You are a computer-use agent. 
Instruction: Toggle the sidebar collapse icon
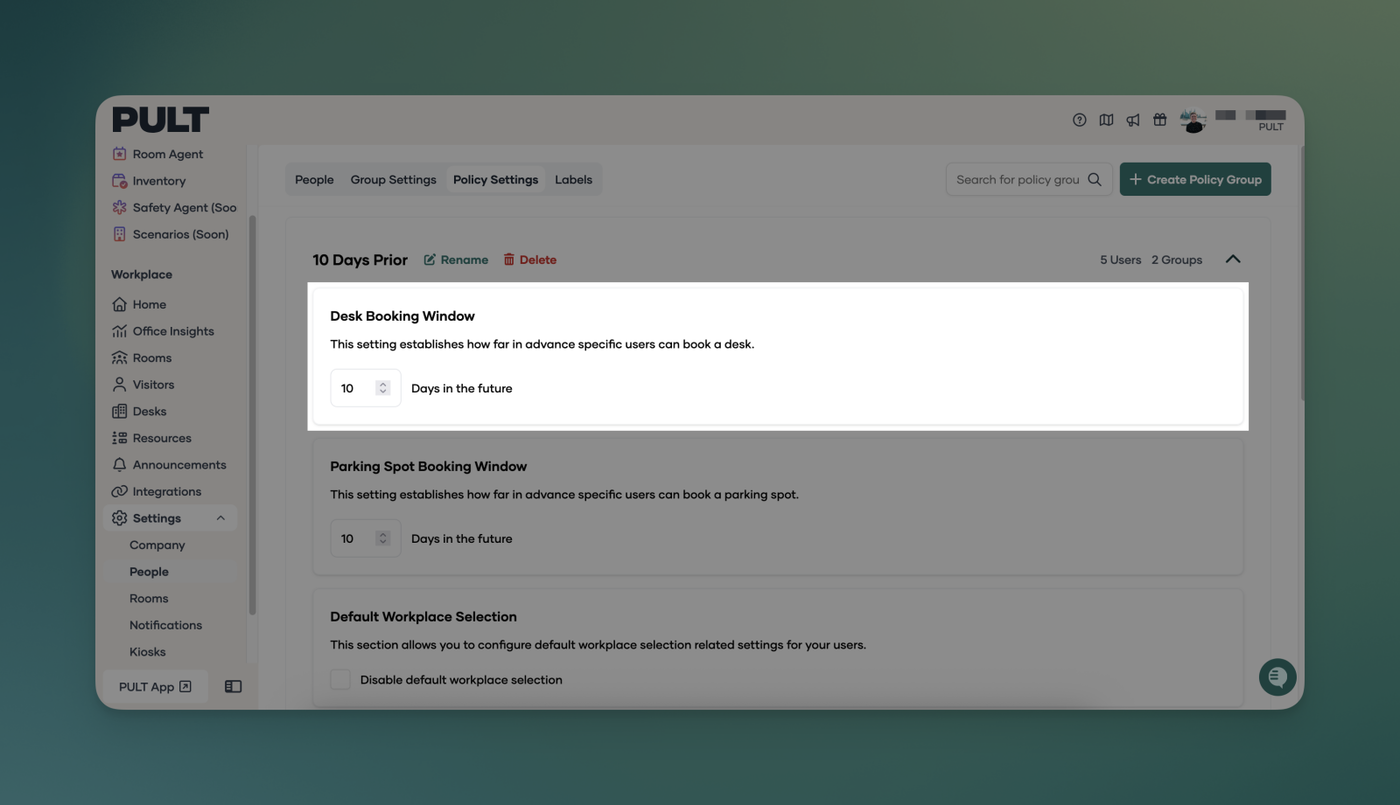(x=233, y=687)
